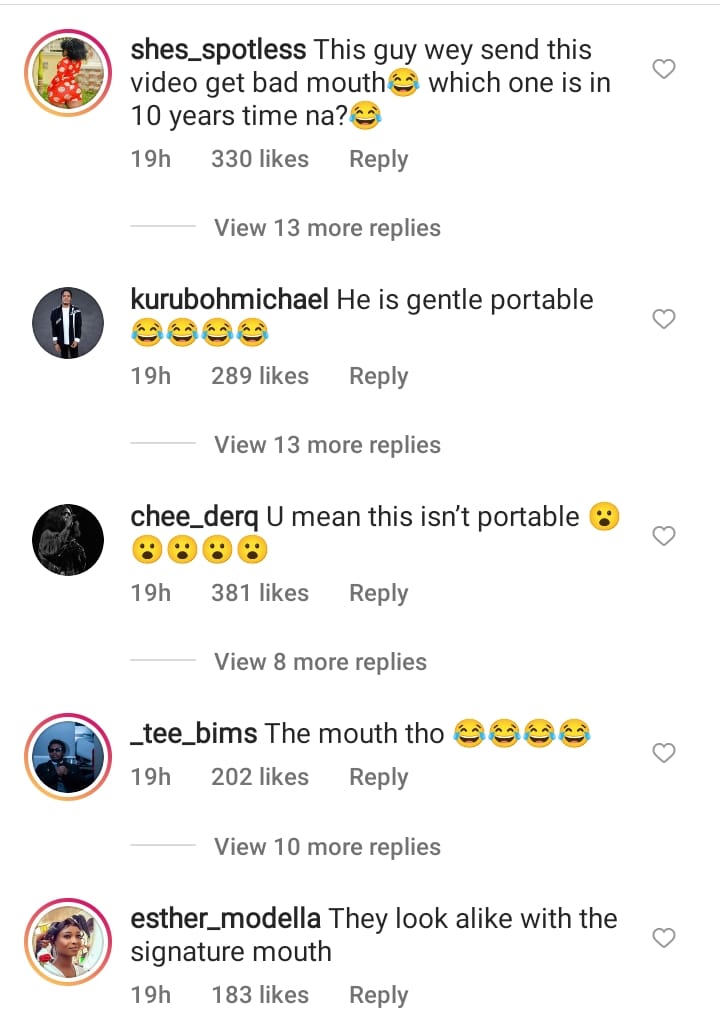Show 8 more replies under chee_derq
The width and height of the screenshot is (720, 1029).
320,662
